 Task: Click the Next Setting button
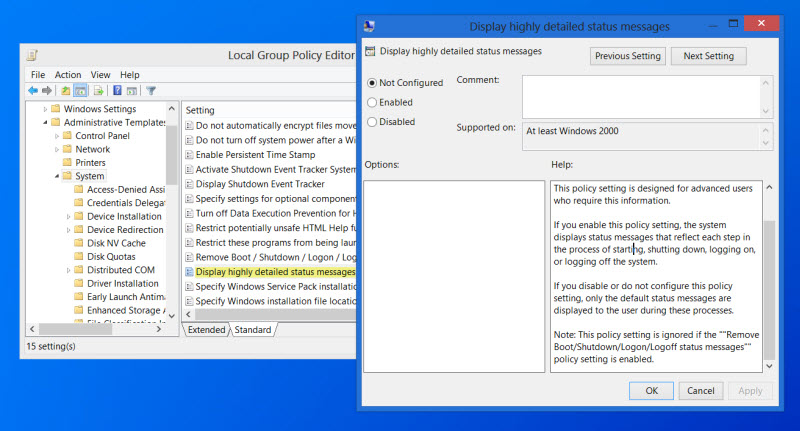click(x=708, y=56)
